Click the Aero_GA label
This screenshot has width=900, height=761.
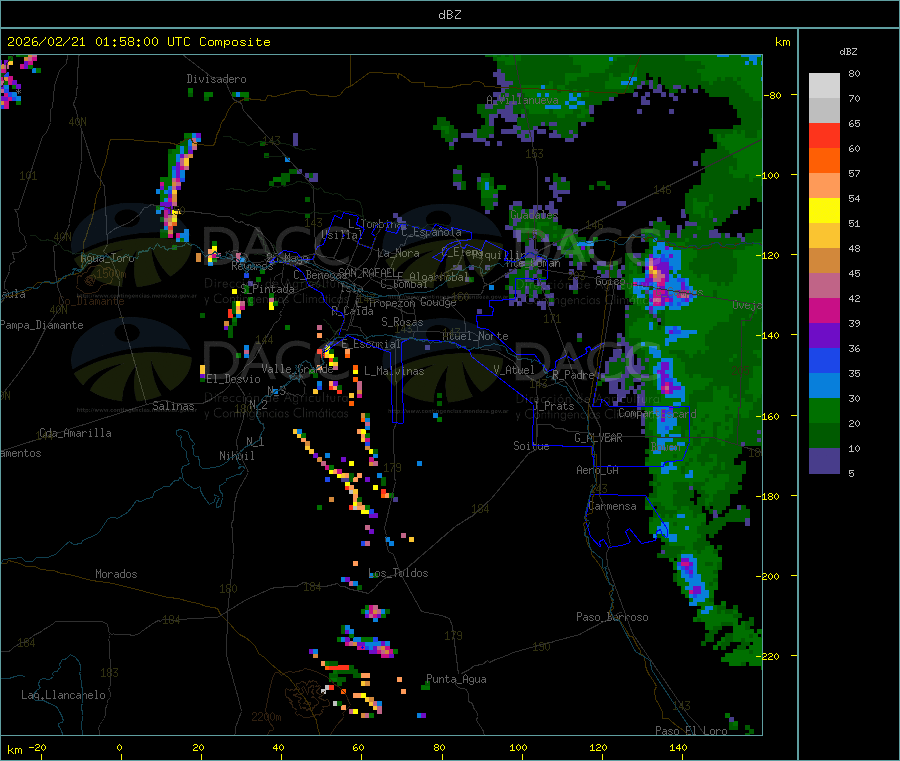tap(598, 470)
